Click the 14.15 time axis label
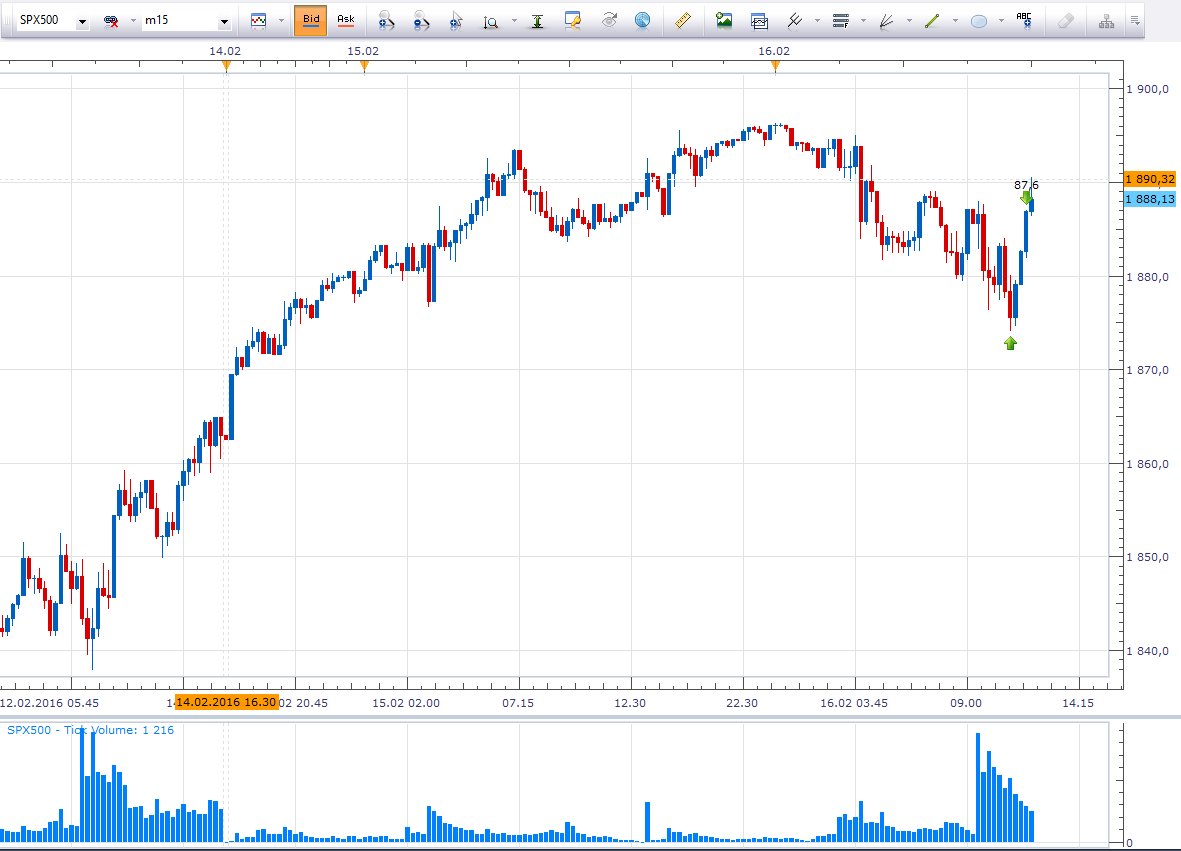Image resolution: width=1181 pixels, height=851 pixels. pyautogui.click(x=1078, y=703)
